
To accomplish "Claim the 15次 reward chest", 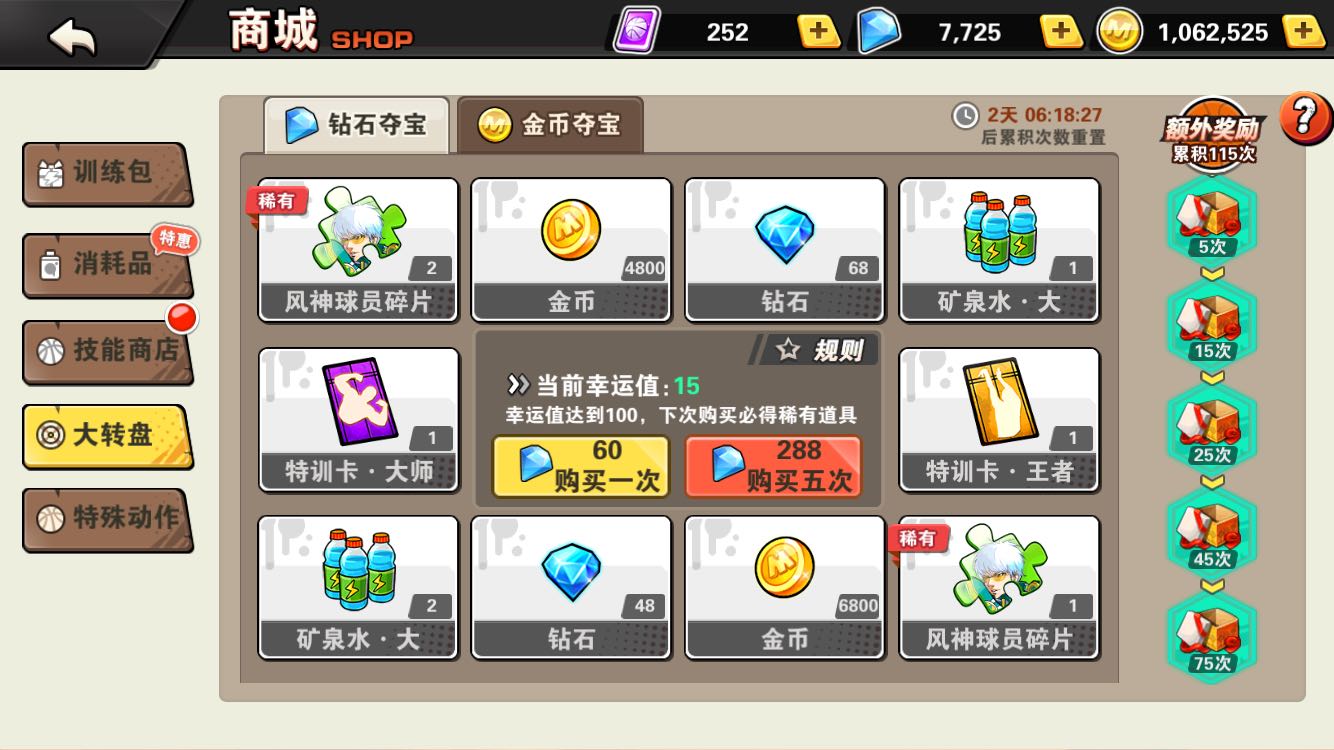I will pos(1212,325).
